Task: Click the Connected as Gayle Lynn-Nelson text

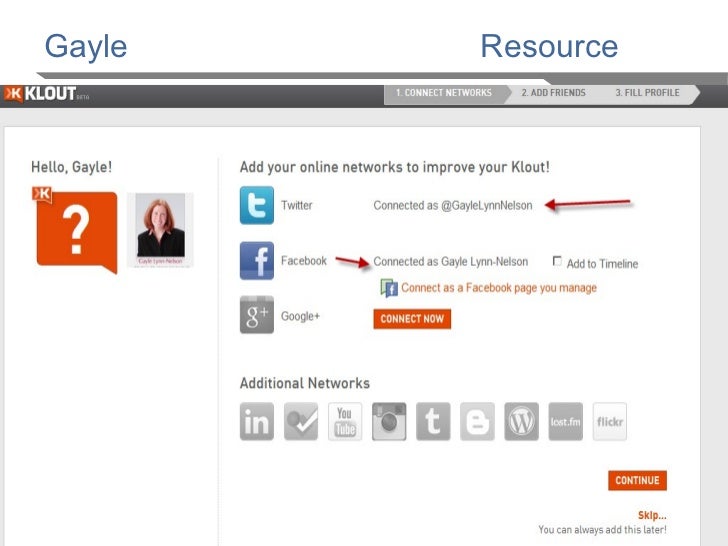Action: pos(450,261)
